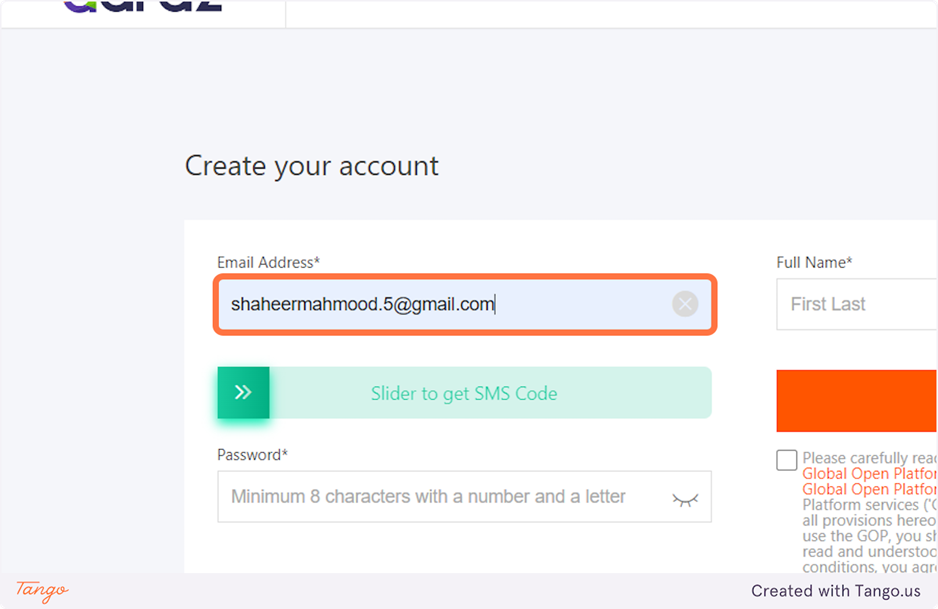Open the first Global Open Platform link
This screenshot has height=609, width=938.
[x=869, y=474]
